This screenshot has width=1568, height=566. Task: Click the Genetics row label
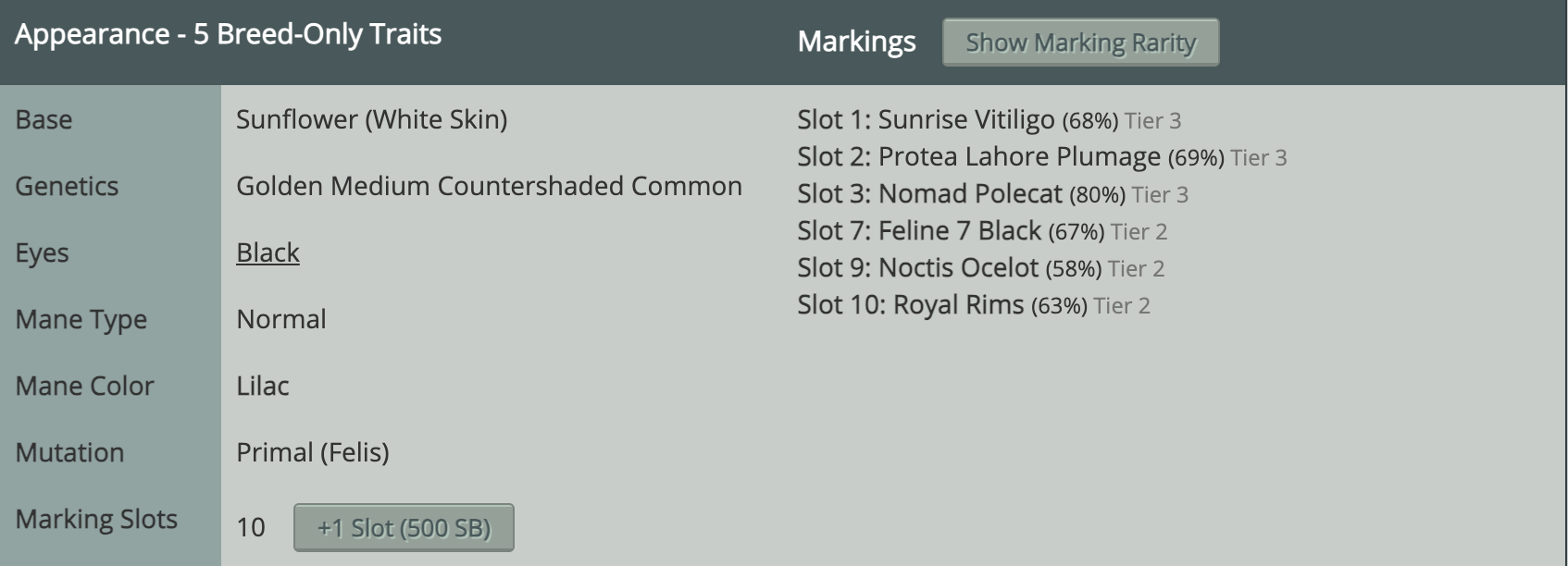pyautogui.click(x=67, y=186)
